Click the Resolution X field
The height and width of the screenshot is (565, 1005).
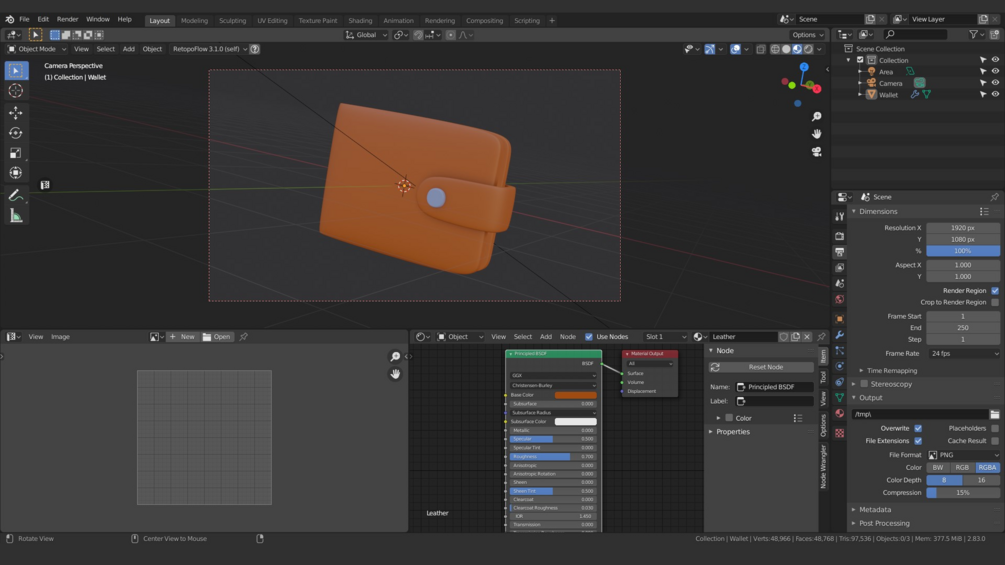click(x=962, y=228)
